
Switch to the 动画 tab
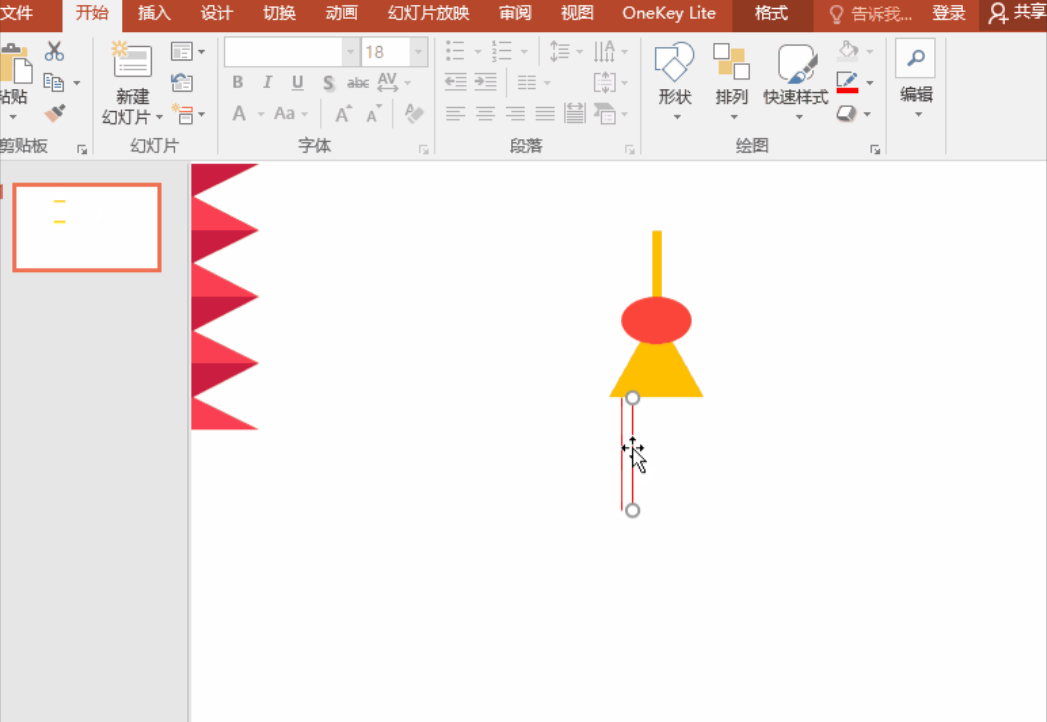tap(341, 13)
